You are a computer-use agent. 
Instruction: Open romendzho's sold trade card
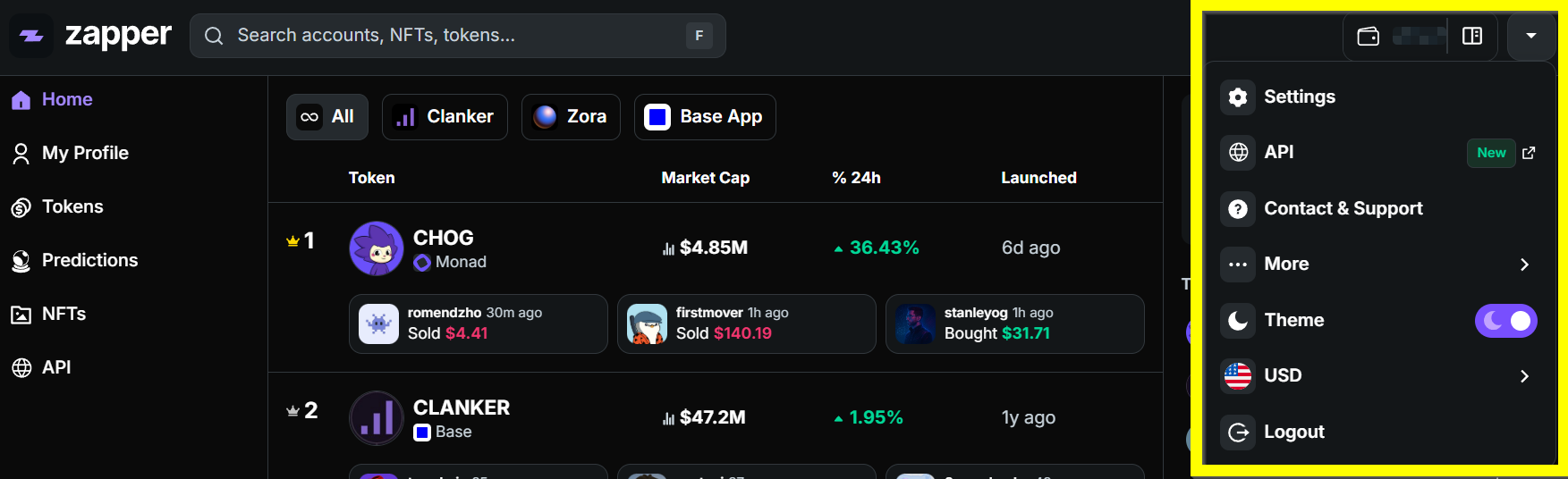(478, 324)
